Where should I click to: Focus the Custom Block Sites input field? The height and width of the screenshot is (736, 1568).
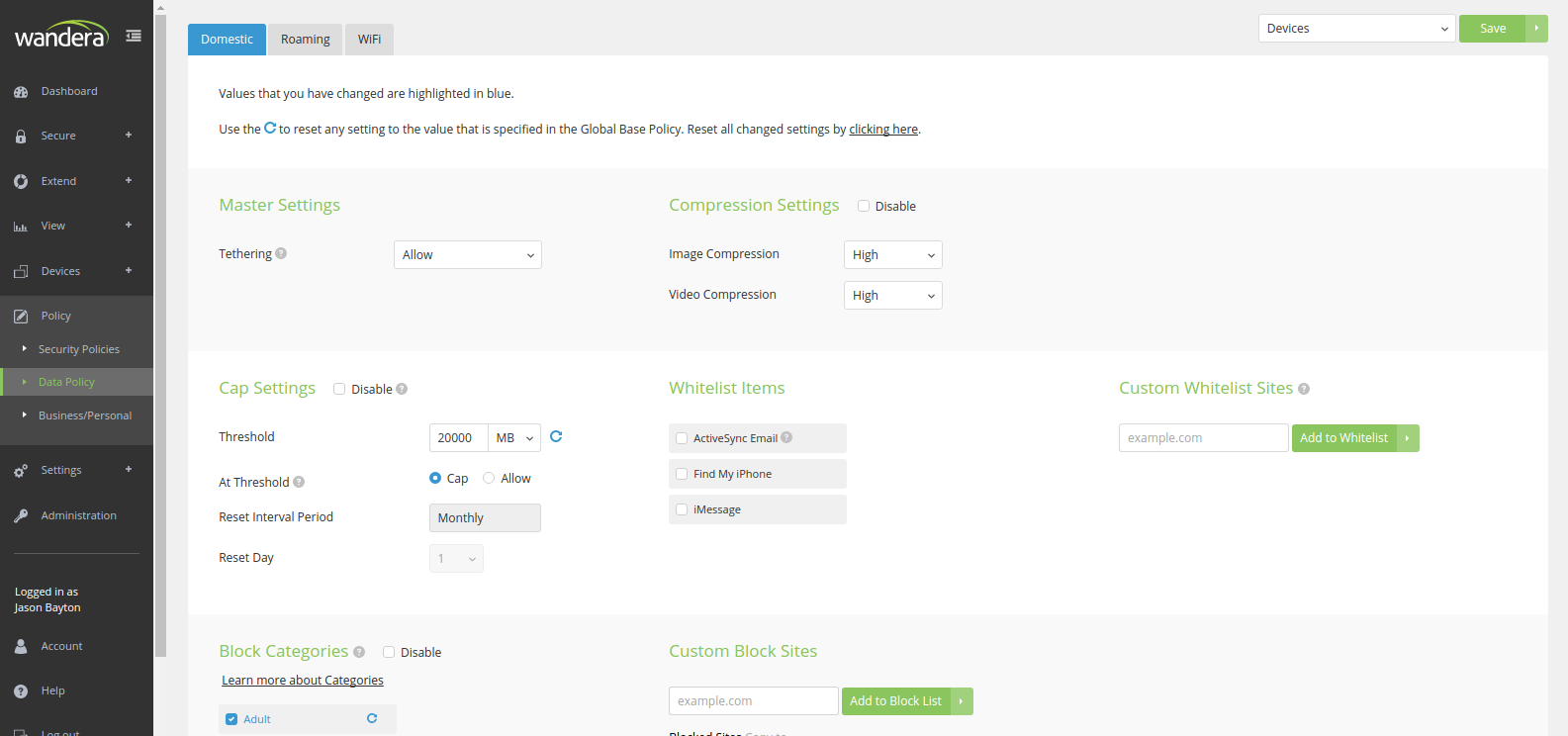pyautogui.click(x=753, y=701)
